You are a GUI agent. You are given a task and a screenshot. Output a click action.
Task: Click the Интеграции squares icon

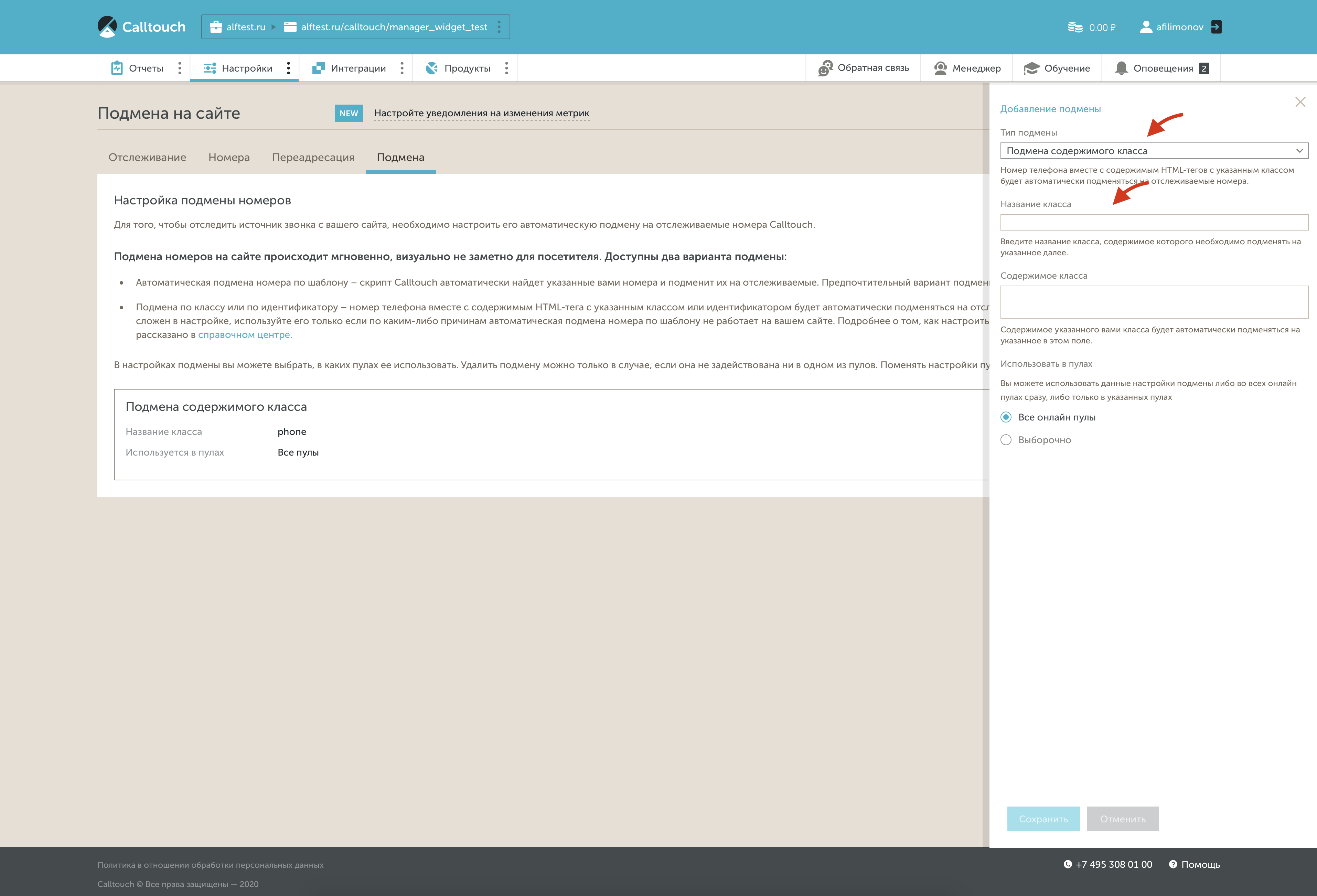click(x=319, y=68)
